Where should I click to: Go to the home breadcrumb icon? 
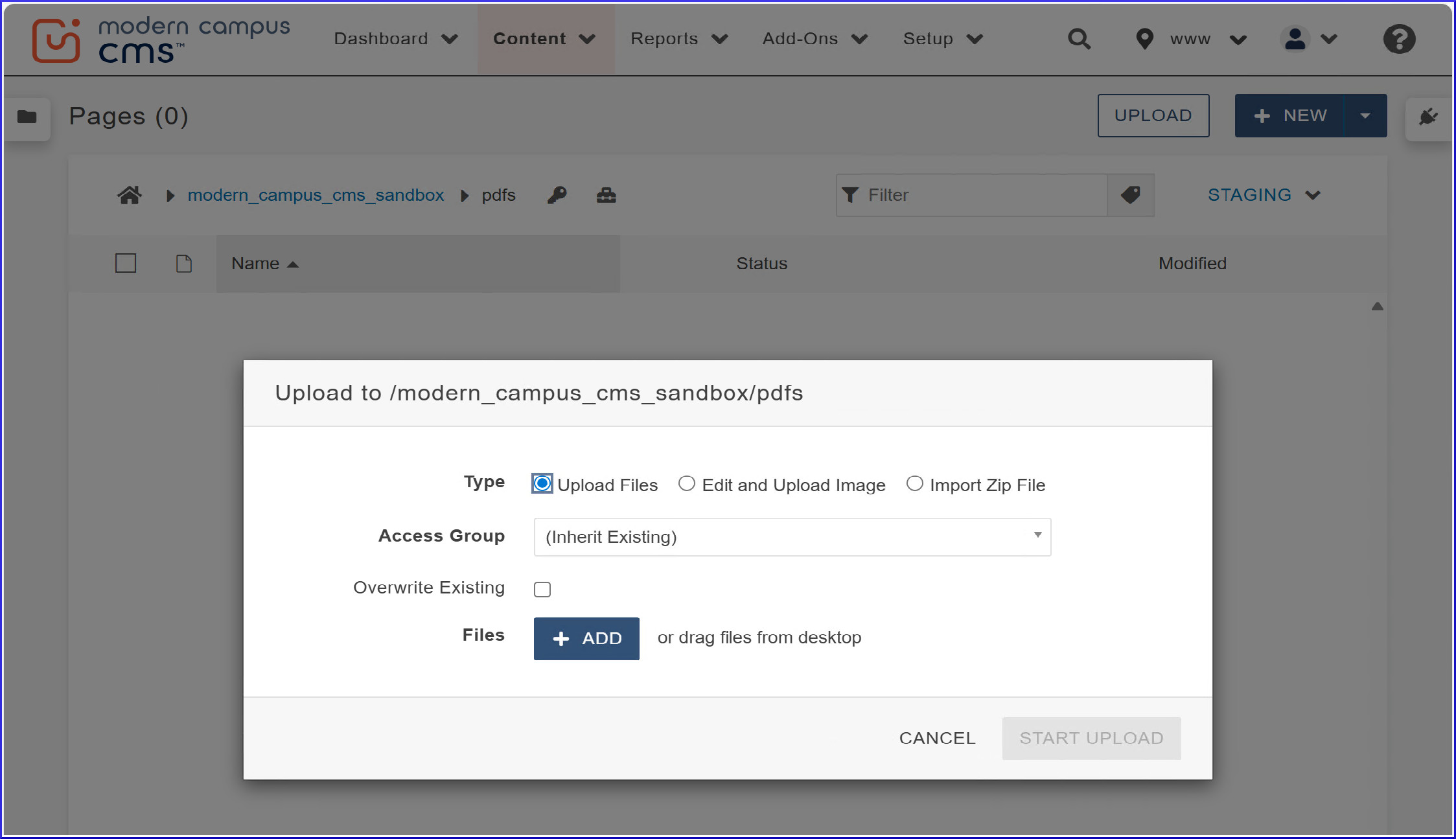(129, 194)
